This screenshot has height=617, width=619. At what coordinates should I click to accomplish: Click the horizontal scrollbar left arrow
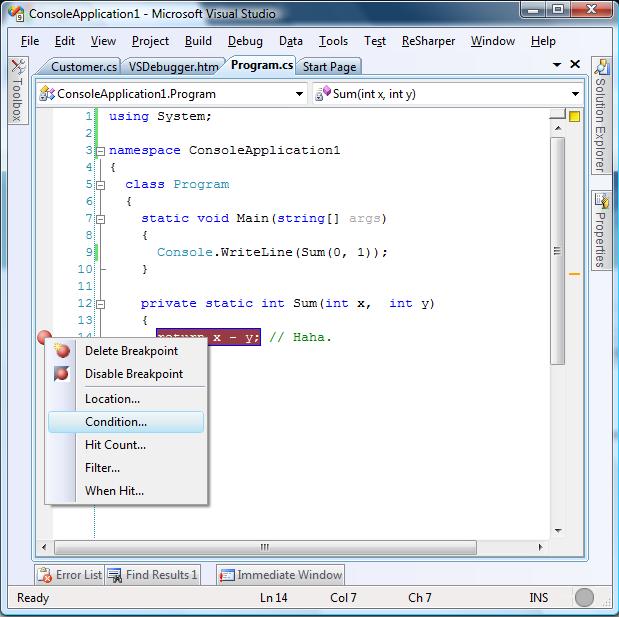[44, 547]
